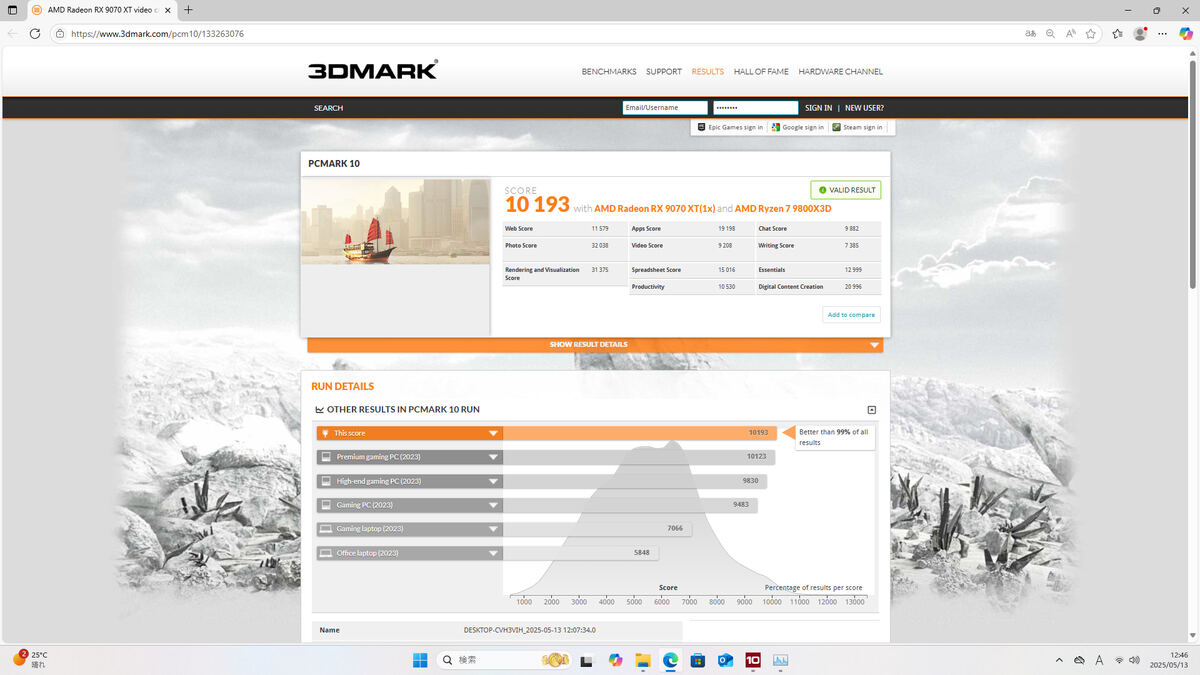The image size is (1200, 675).
Task: Expand the Office laptop (2023) dropdown
Action: point(493,553)
